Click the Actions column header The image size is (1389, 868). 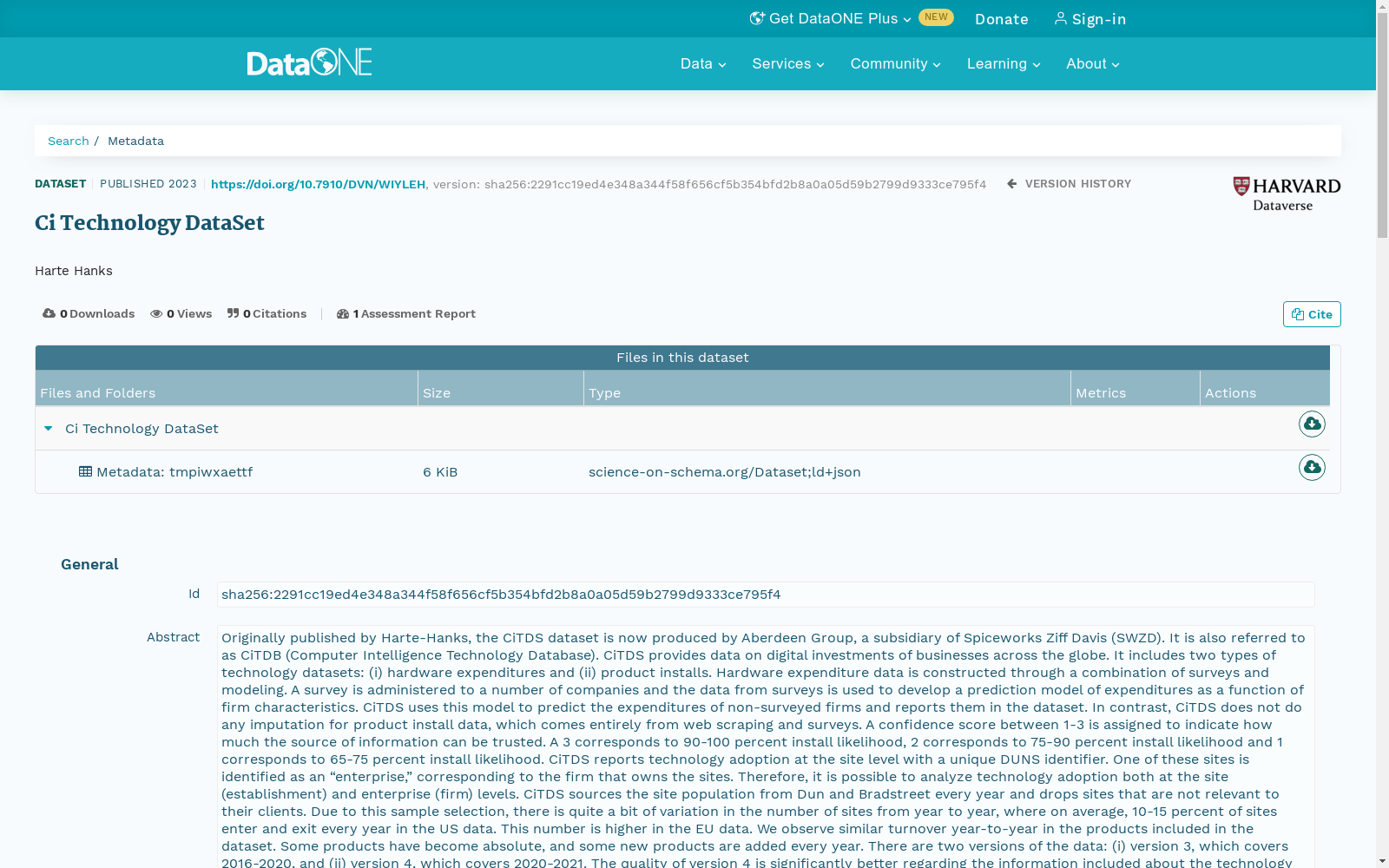1265,389
